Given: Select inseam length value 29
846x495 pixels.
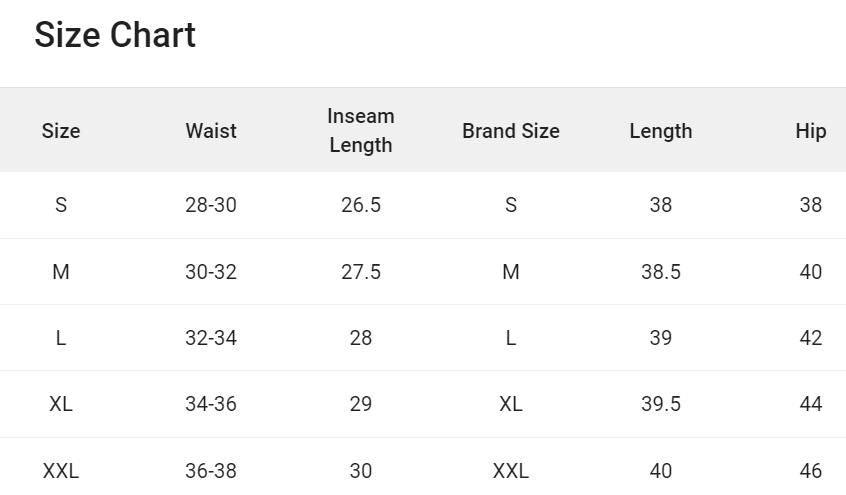Looking at the screenshot, I should pos(361,404).
